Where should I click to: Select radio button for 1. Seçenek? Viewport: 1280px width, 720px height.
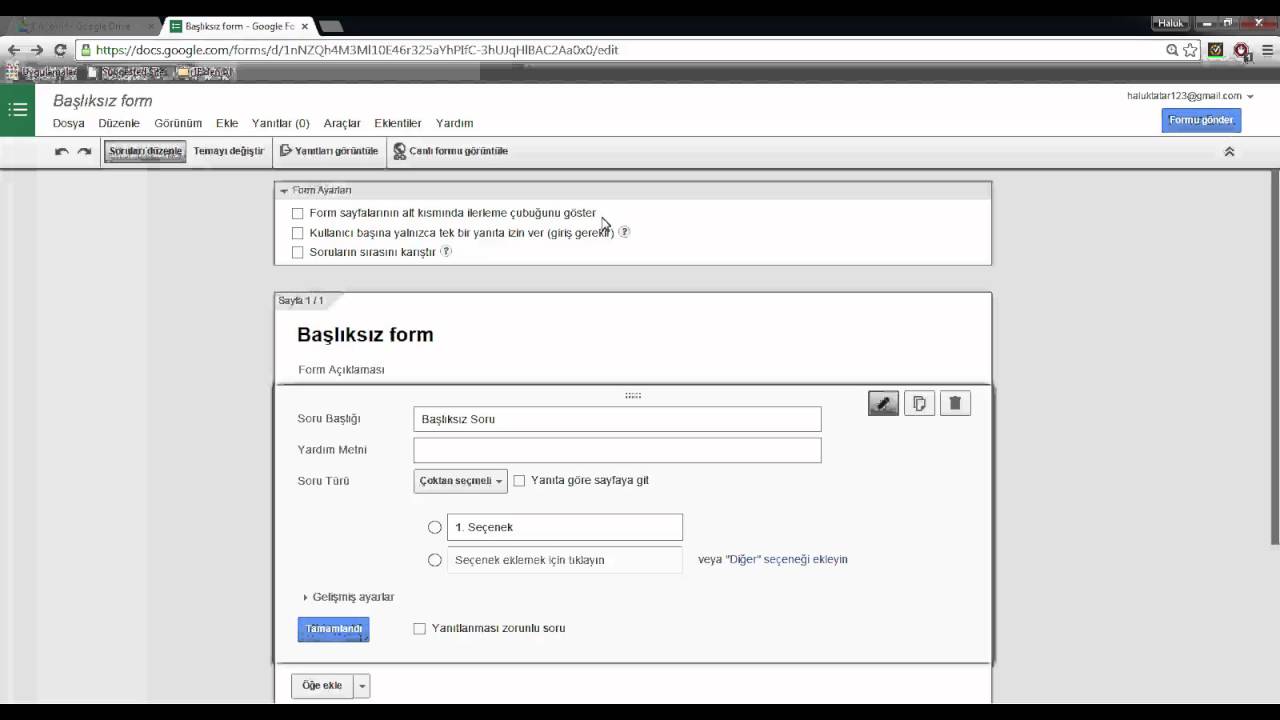click(x=435, y=527)
